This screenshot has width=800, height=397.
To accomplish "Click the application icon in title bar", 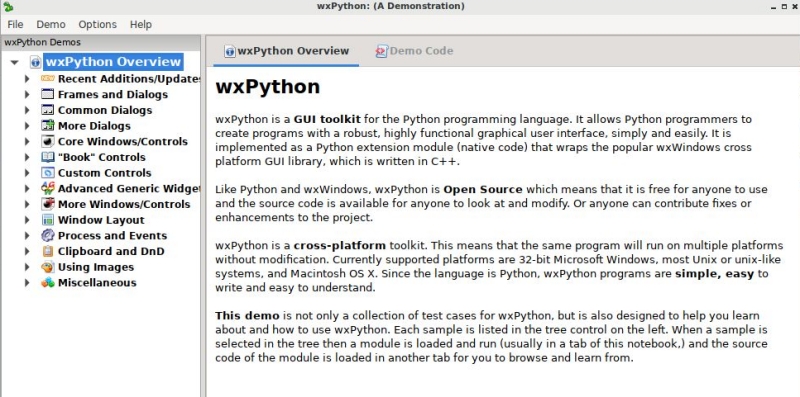I will tap(8, 6).
